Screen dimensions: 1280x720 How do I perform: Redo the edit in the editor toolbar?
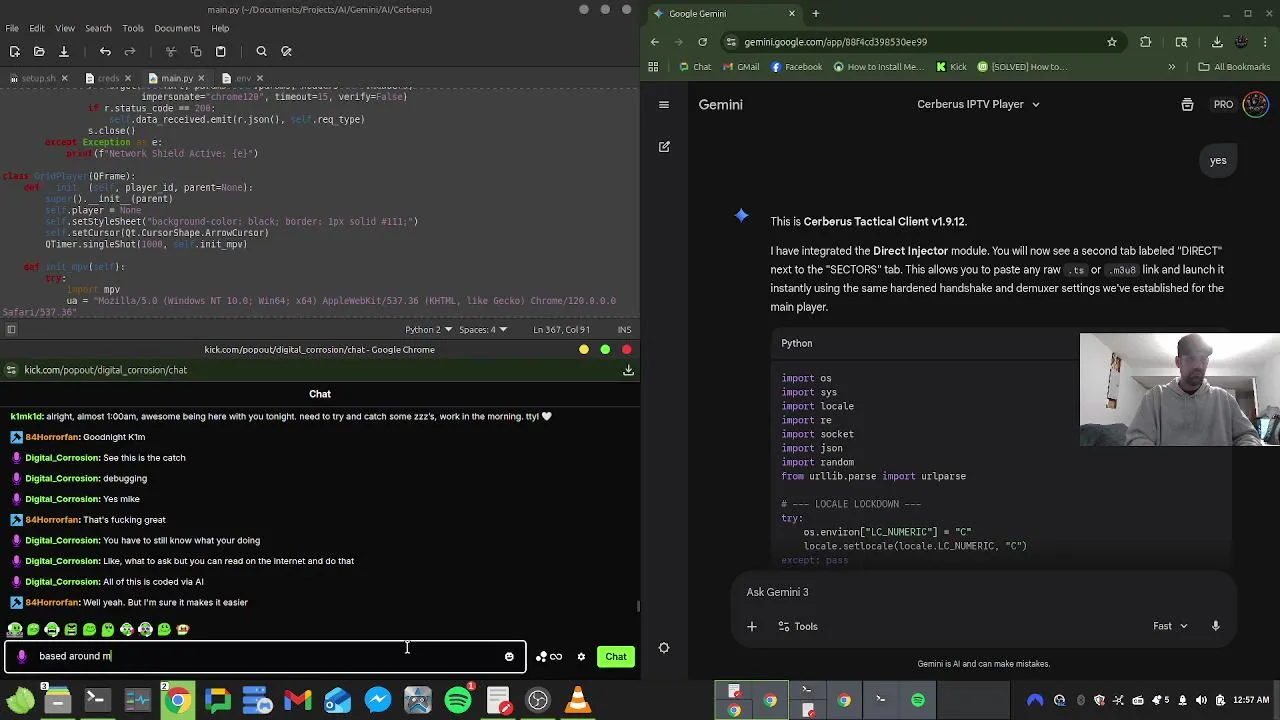coord(130,51)
